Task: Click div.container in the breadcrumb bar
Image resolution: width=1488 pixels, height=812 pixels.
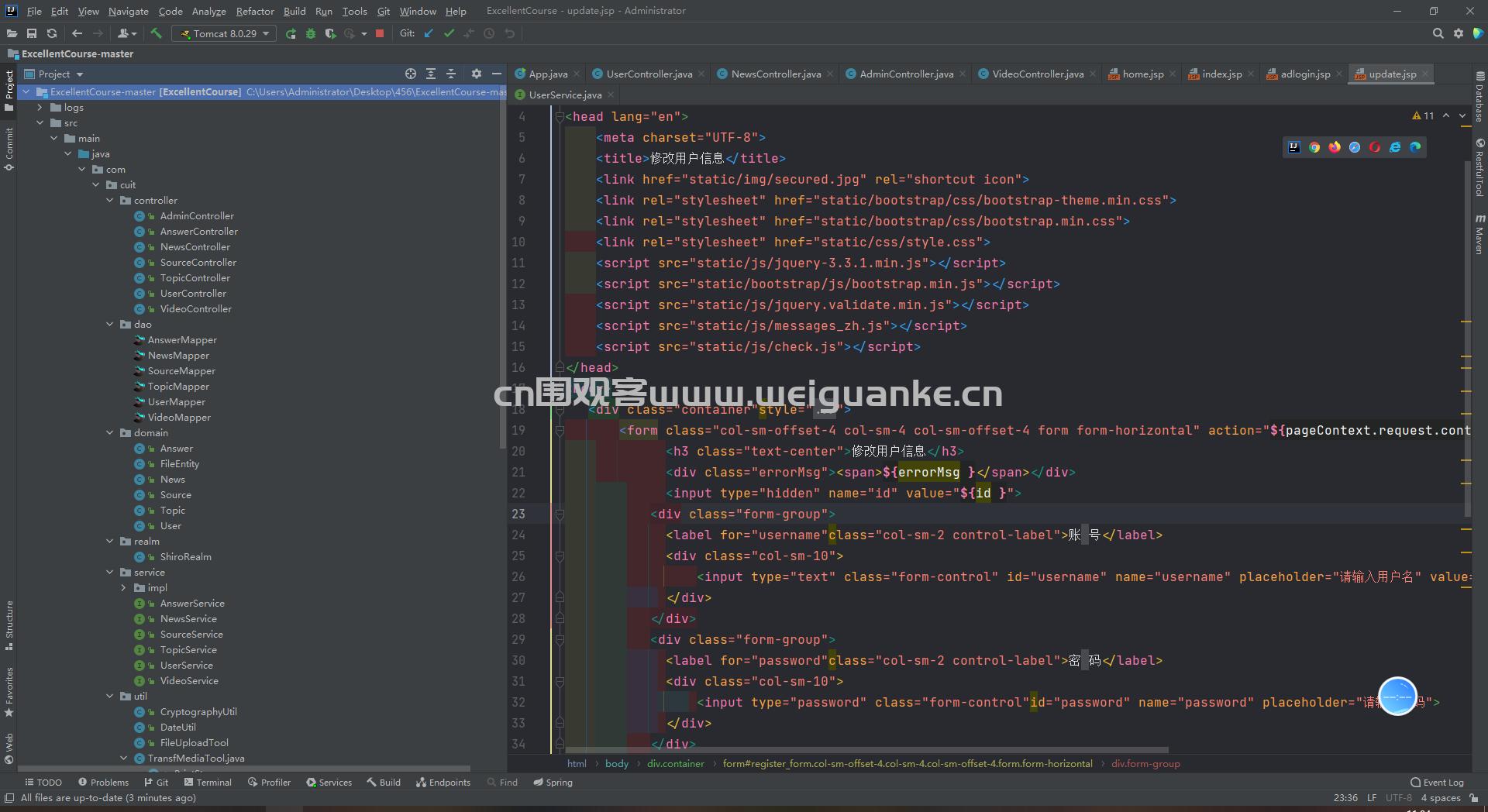Action: (x=674, y=764)
